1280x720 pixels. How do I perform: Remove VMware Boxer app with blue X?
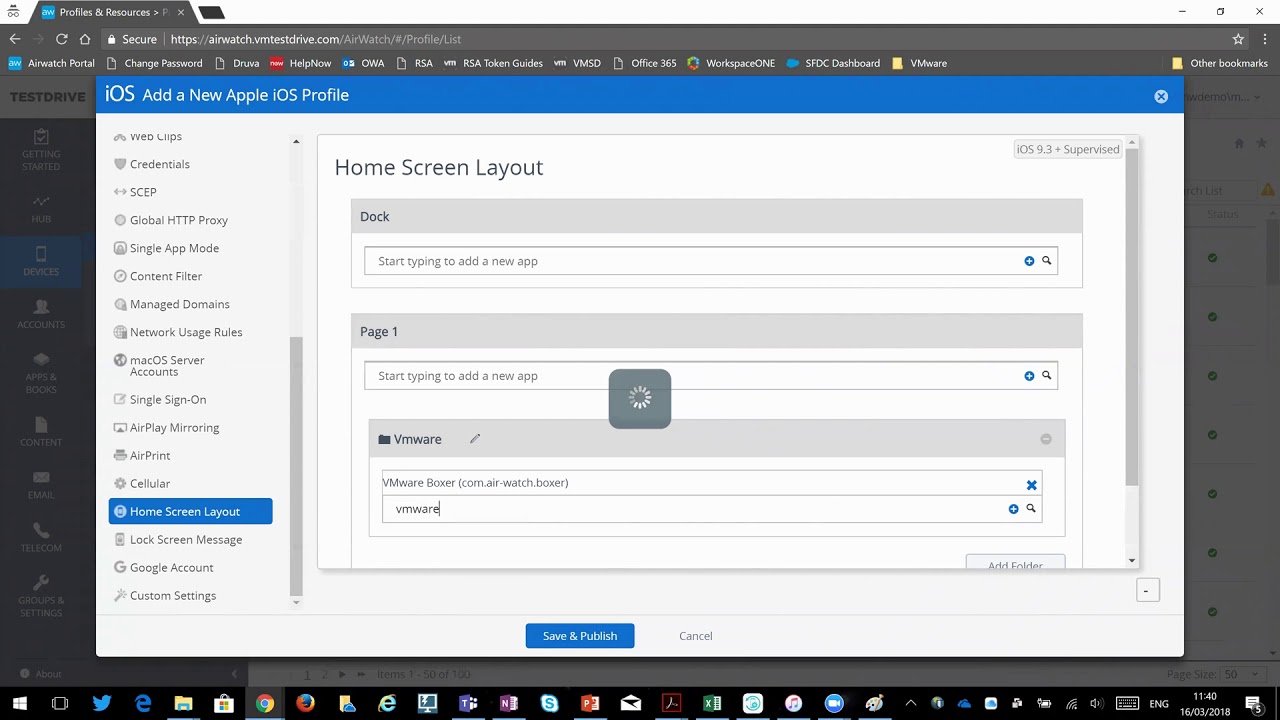pos(1031,485)
